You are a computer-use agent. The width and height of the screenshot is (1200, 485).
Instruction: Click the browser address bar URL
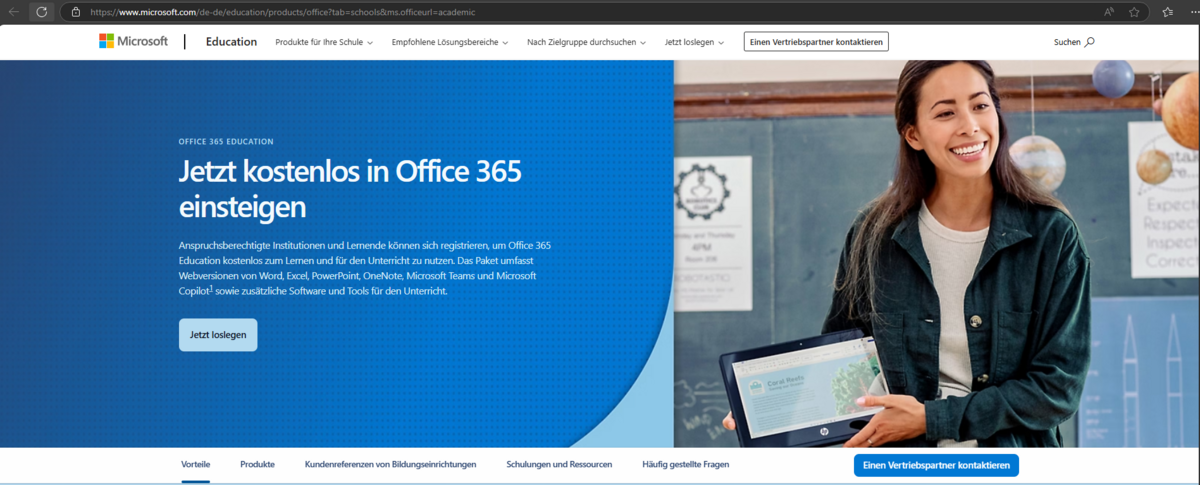tap(300, 12)
